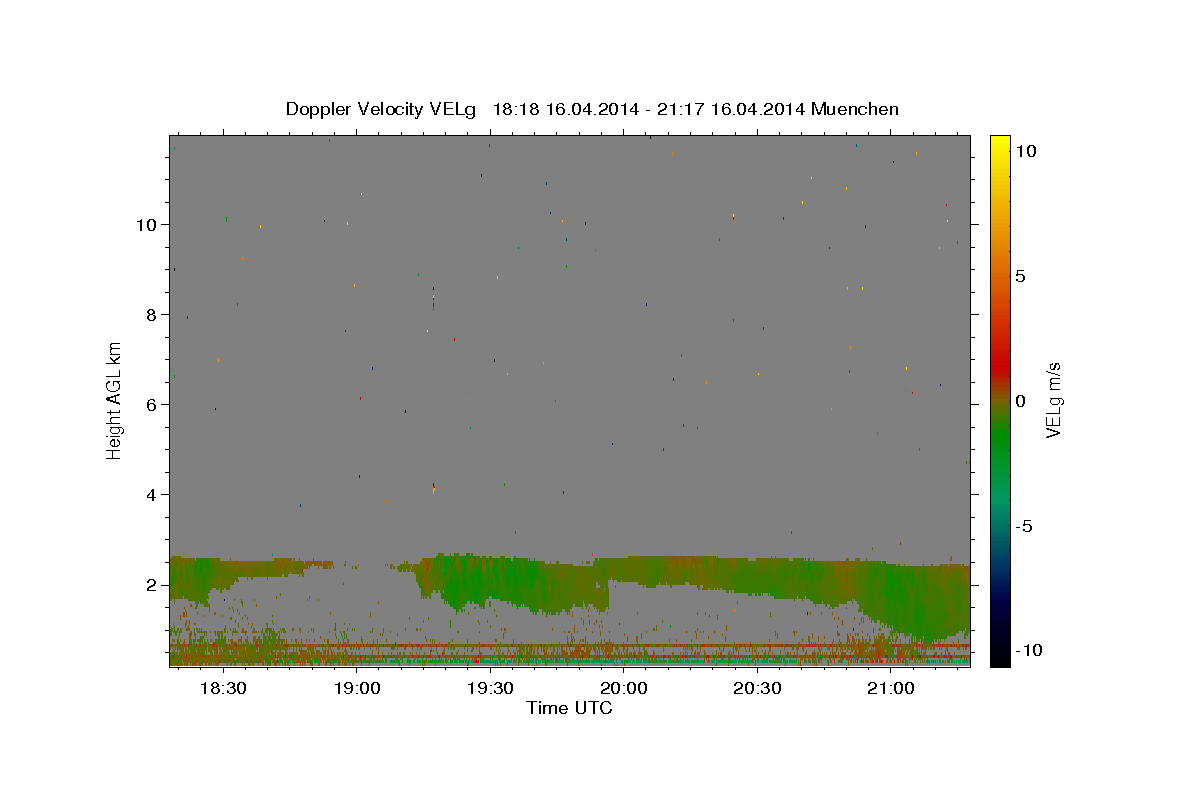Click the 'VELg m/s' colorbar label

click(x=1053, y=401)
